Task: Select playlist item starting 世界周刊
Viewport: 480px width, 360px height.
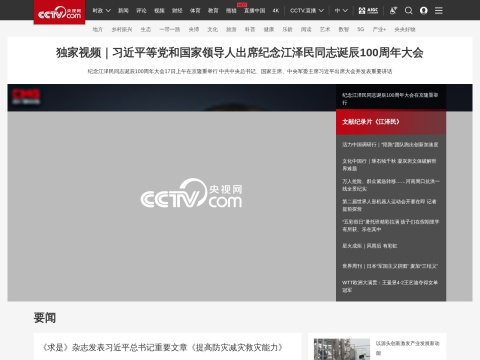Action: click(x=391, y=266)
